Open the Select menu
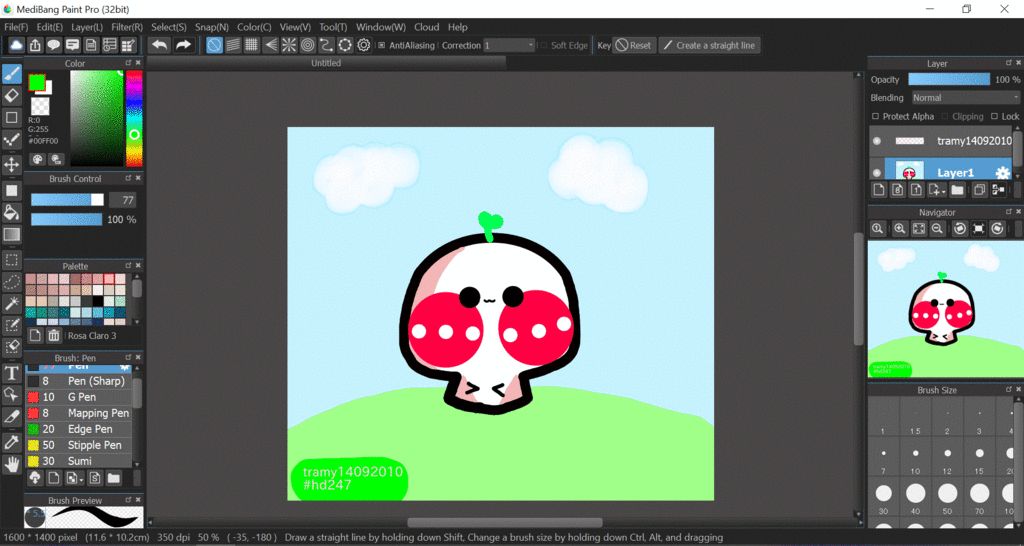 pos(169,27)
